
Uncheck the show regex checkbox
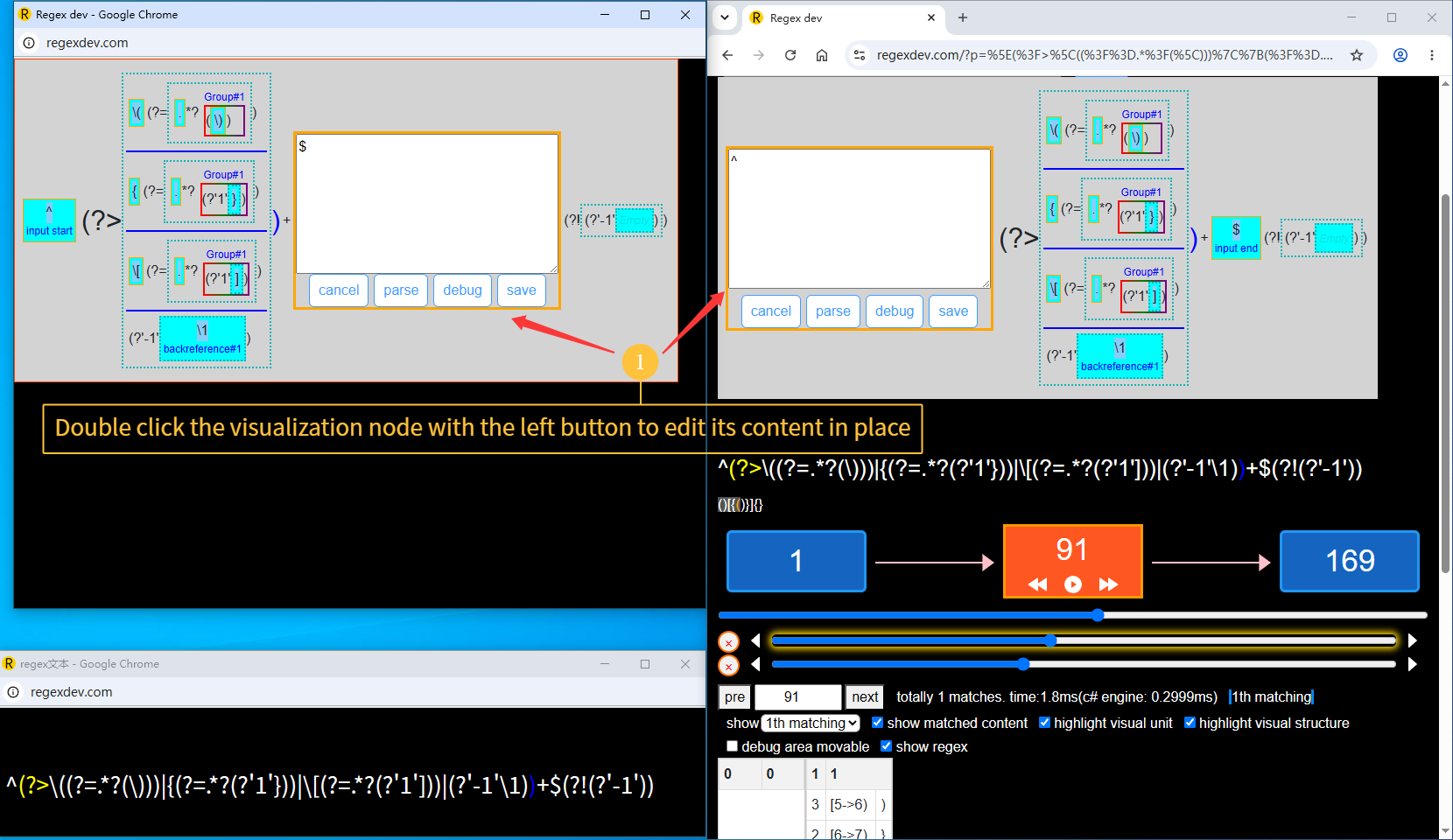click(886, 746)
